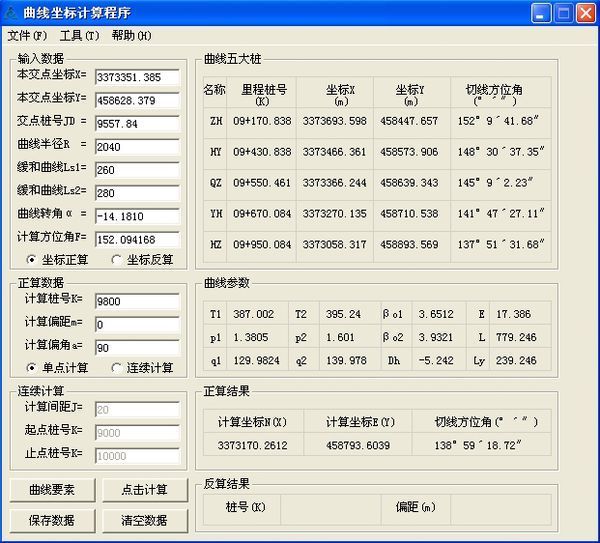This screenshot has width=600, height=543.
Task: Click the application icon in the title bar
Action: coord(11,13)
